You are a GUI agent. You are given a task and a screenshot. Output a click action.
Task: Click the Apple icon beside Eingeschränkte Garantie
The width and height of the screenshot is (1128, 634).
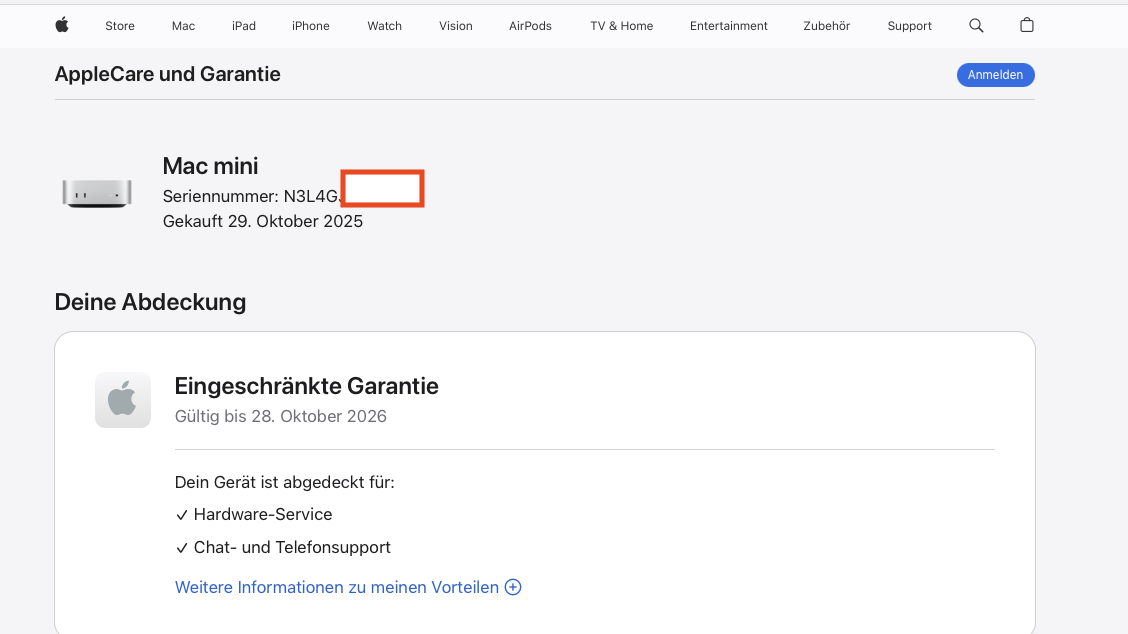tap(123, 400)
